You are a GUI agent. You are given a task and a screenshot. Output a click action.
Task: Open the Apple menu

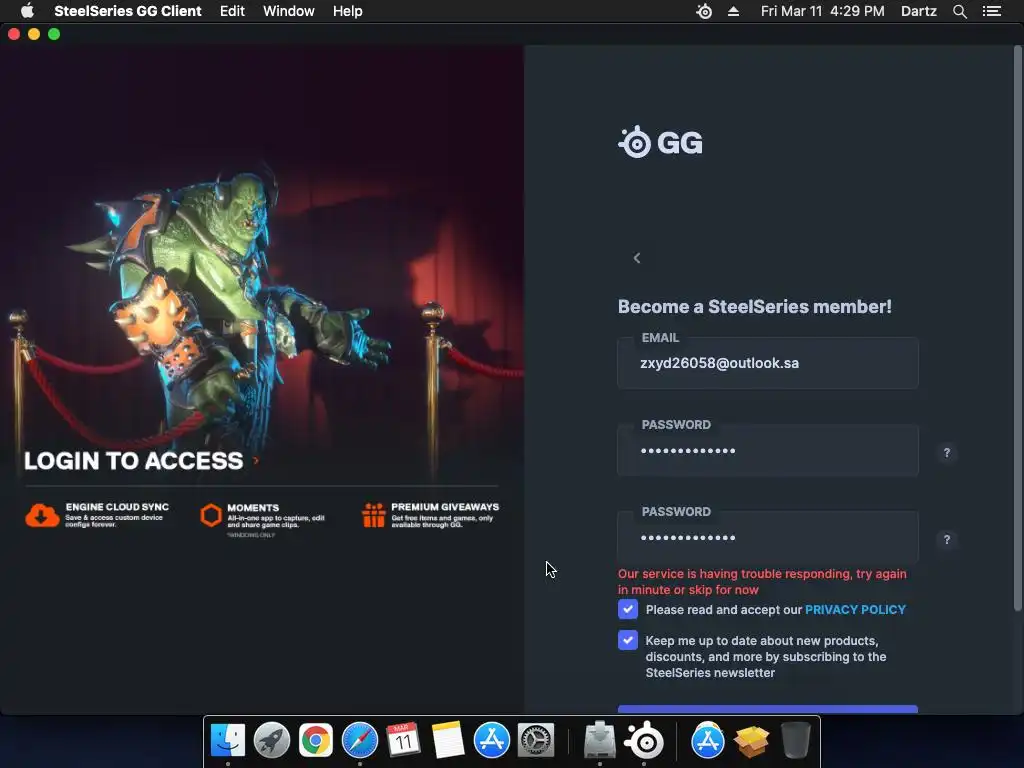[27, 11]
